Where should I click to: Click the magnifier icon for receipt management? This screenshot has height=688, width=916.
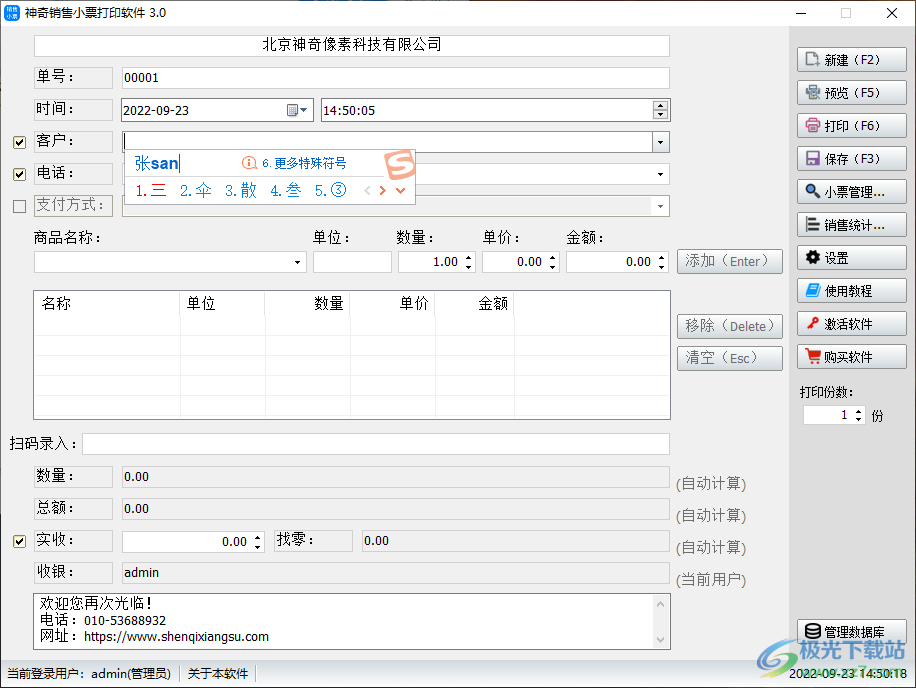pos(813,191)
